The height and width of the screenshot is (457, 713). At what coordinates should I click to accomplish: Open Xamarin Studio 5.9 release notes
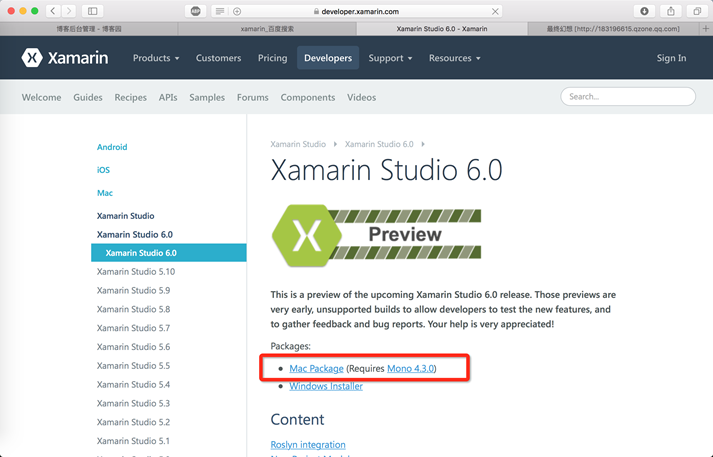click(133, 290)
